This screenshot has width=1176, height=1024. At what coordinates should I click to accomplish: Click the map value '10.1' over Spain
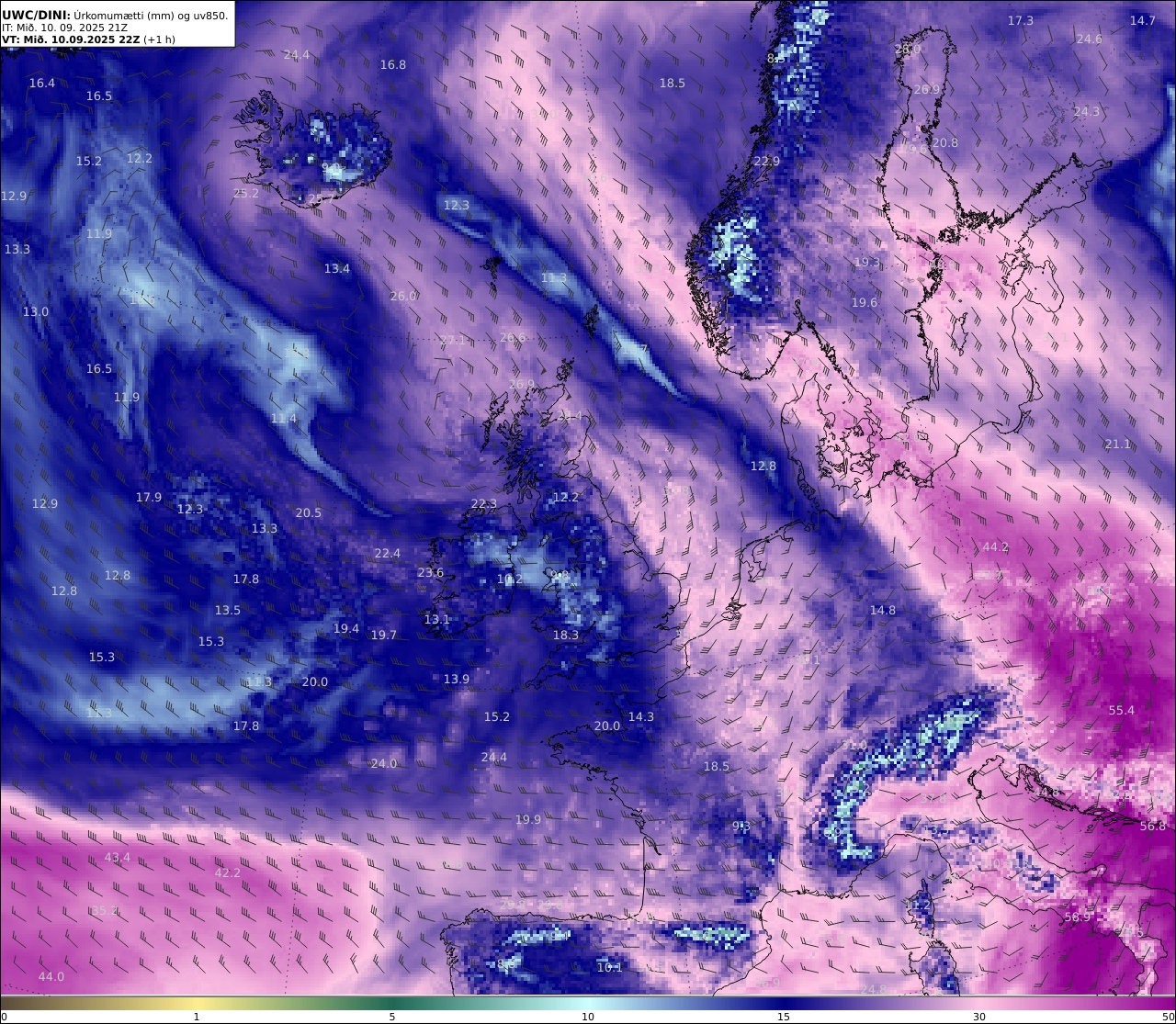[x=610, y=968]
